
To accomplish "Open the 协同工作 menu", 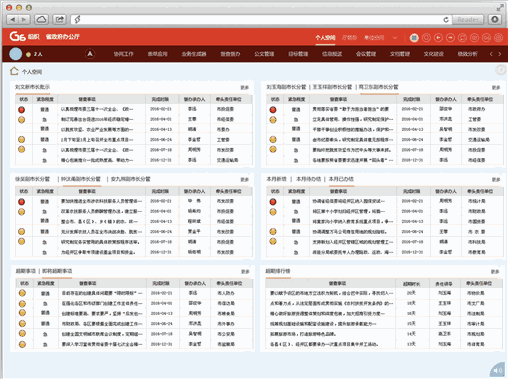I will pos(124,54).
